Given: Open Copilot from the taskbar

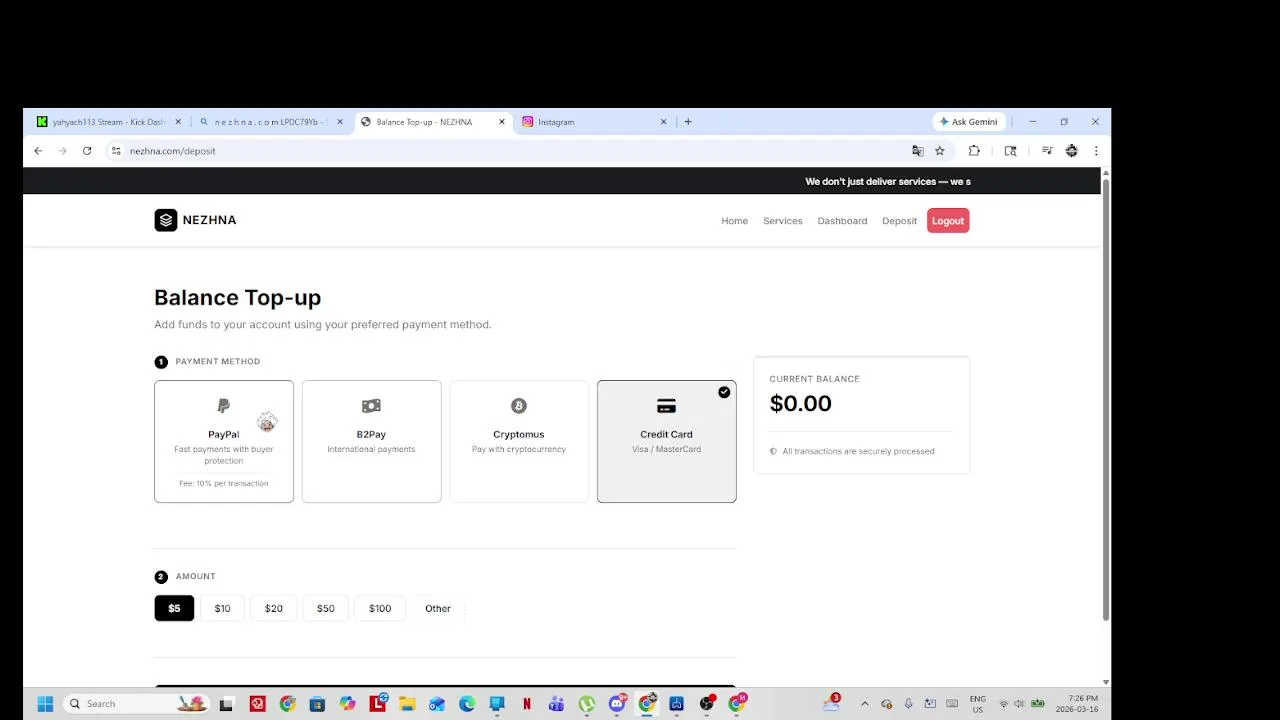Looking at the screenshot, I should pos(347,704).
